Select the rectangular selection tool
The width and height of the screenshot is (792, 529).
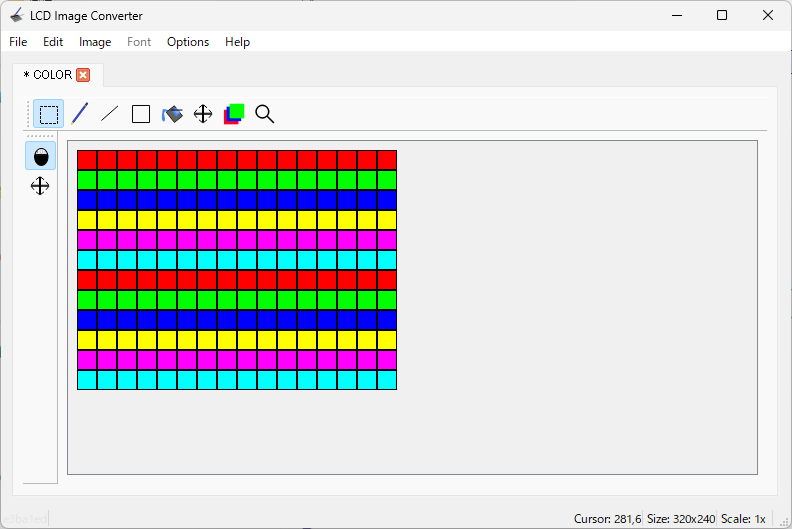point(49,114)
